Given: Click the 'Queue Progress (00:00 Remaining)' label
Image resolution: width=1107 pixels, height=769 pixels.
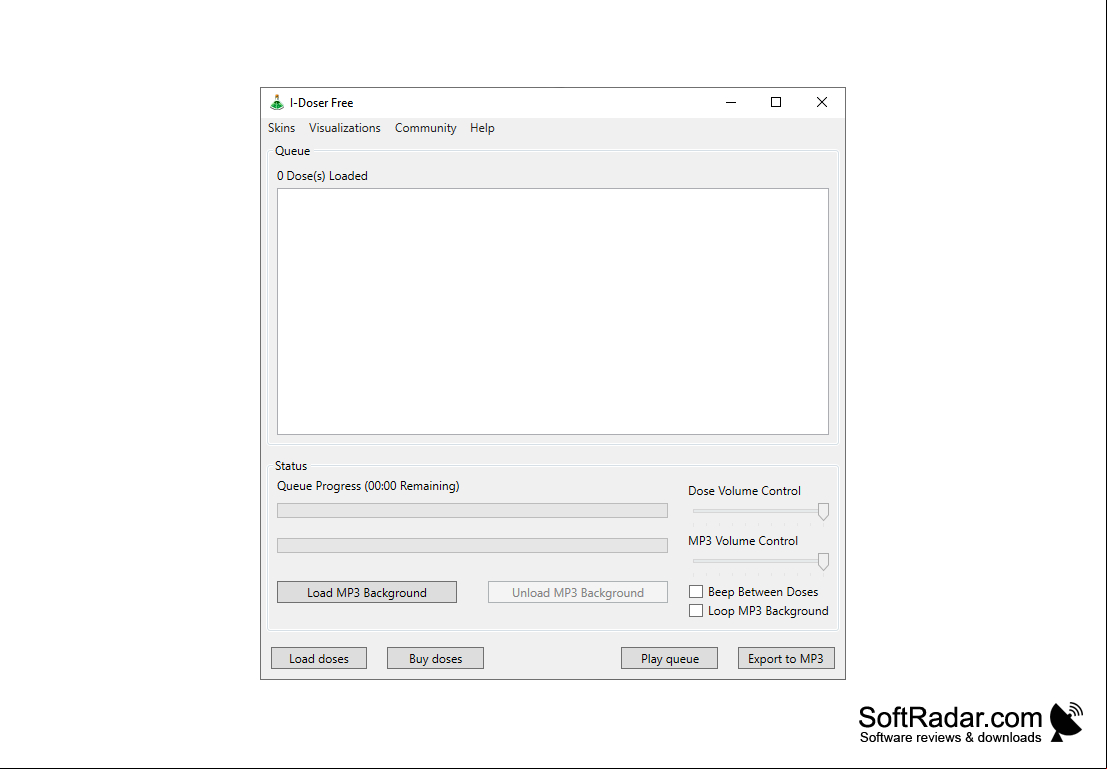Looking at the screenshot, I should [368, 486].
